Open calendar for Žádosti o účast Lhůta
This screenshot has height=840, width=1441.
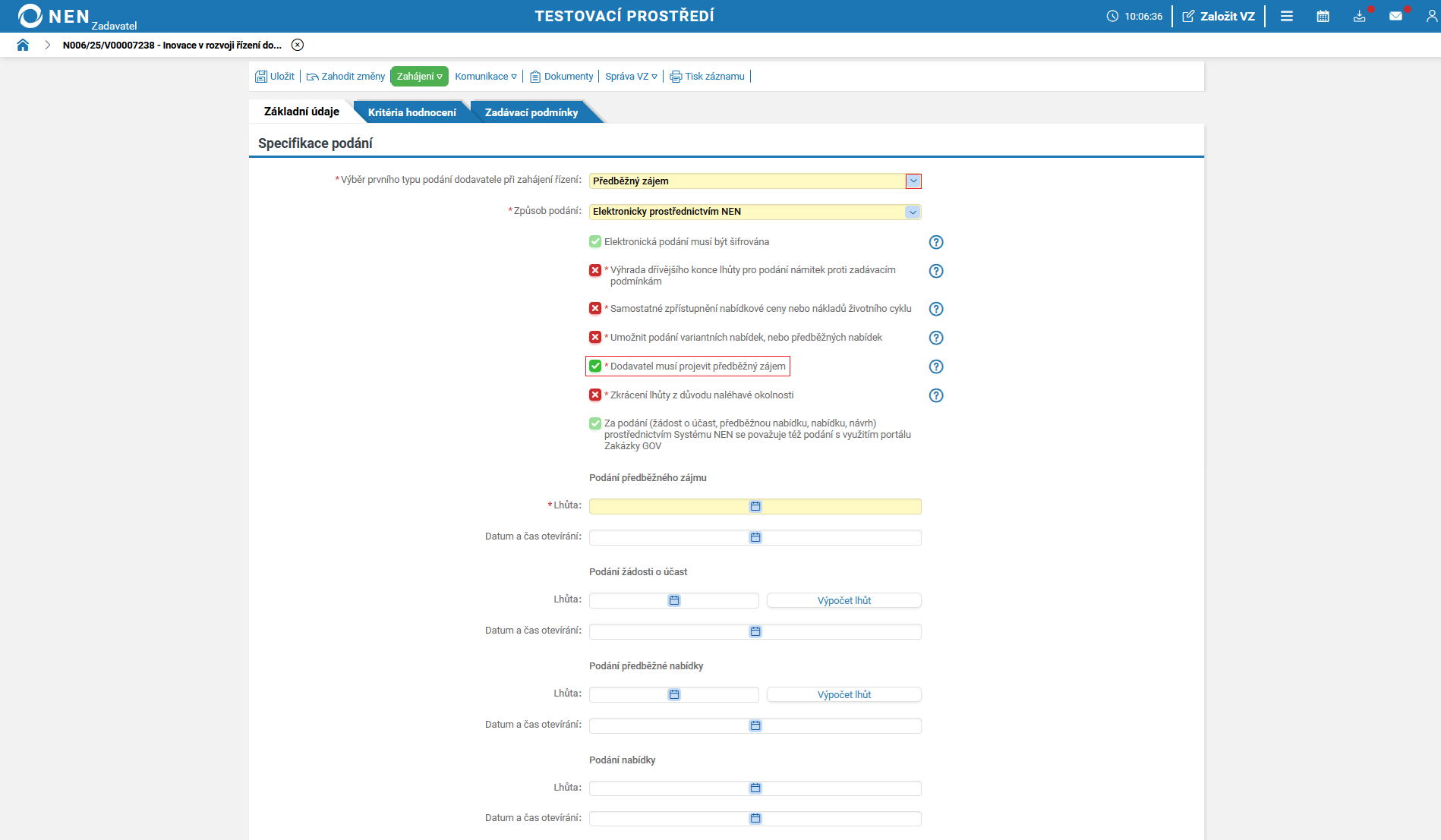pyautogui.click(x=674, y=600)
